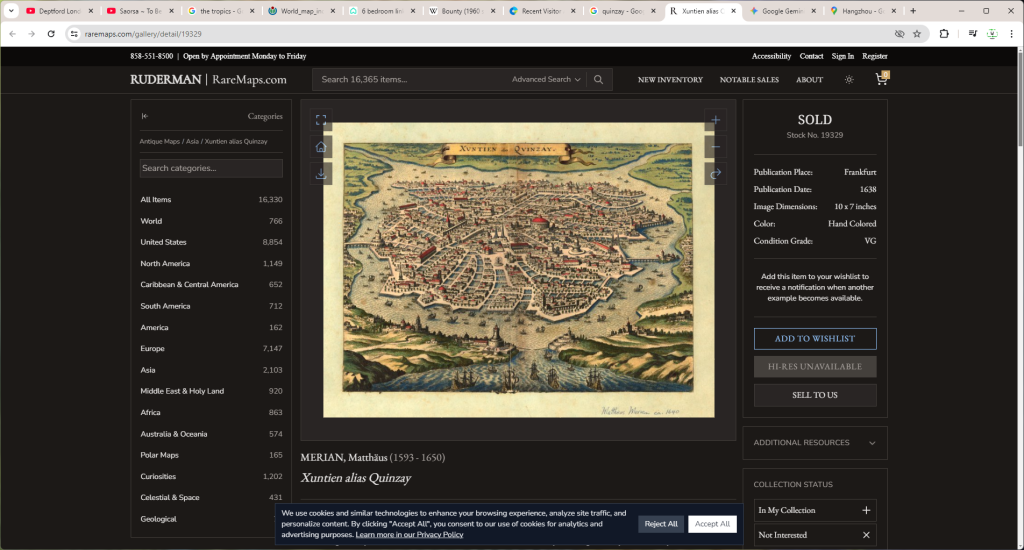The image size is (1024, 550).
Task: Collapse the Categories sidebar panel
Action: pos(146,116)
